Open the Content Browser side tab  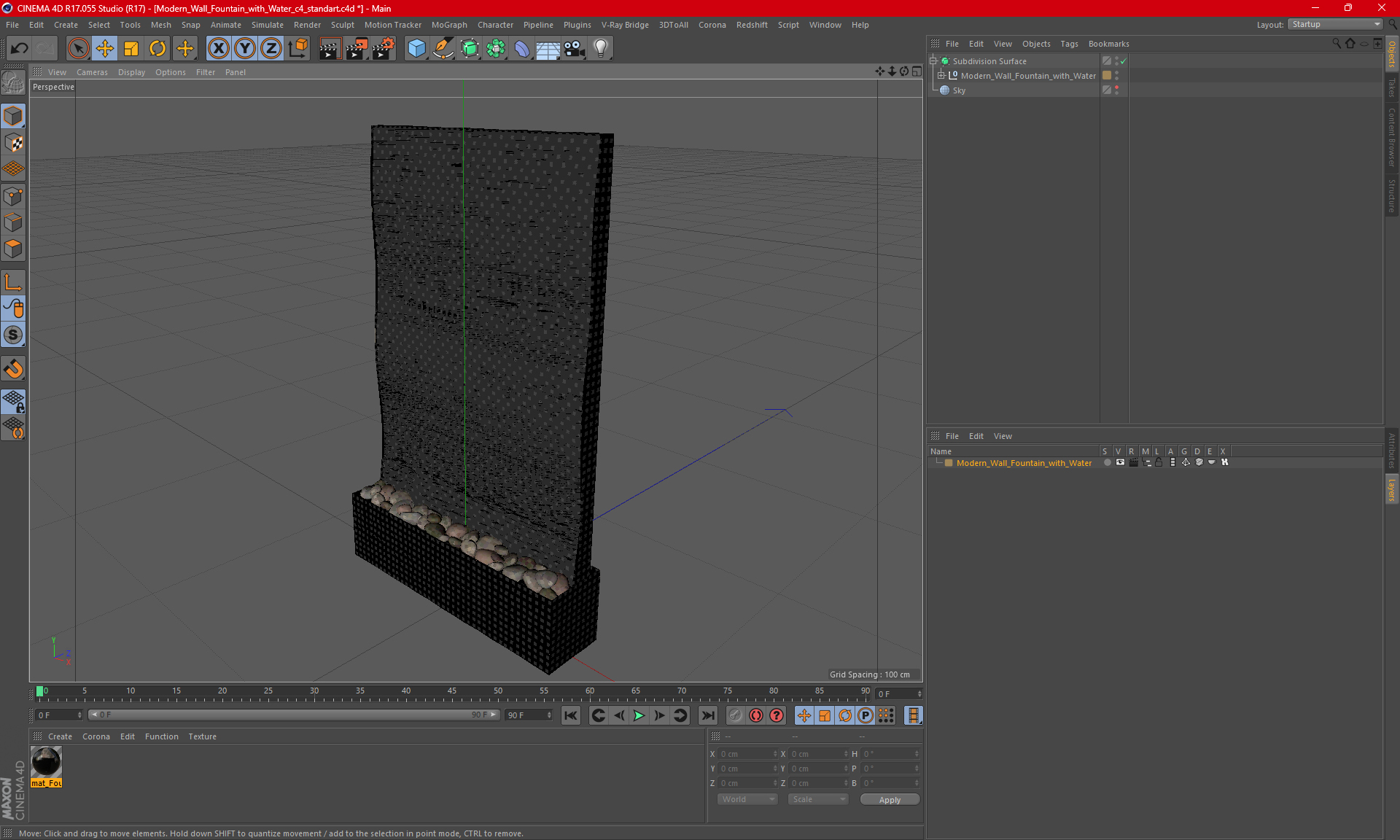(x=1391, y=137)
